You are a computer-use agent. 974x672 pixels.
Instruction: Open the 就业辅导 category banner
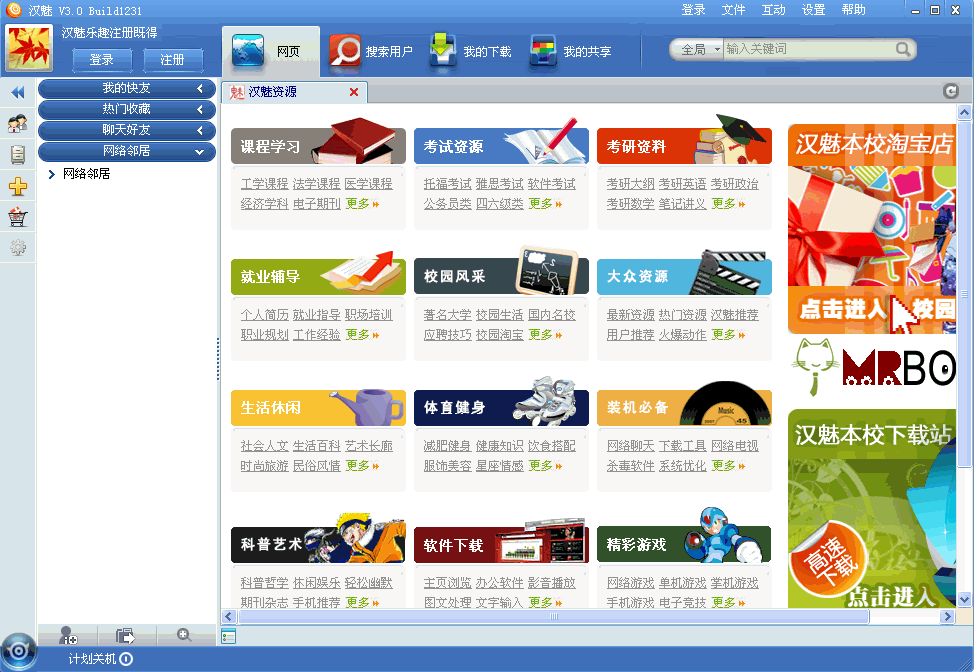[x=318, y=276]
